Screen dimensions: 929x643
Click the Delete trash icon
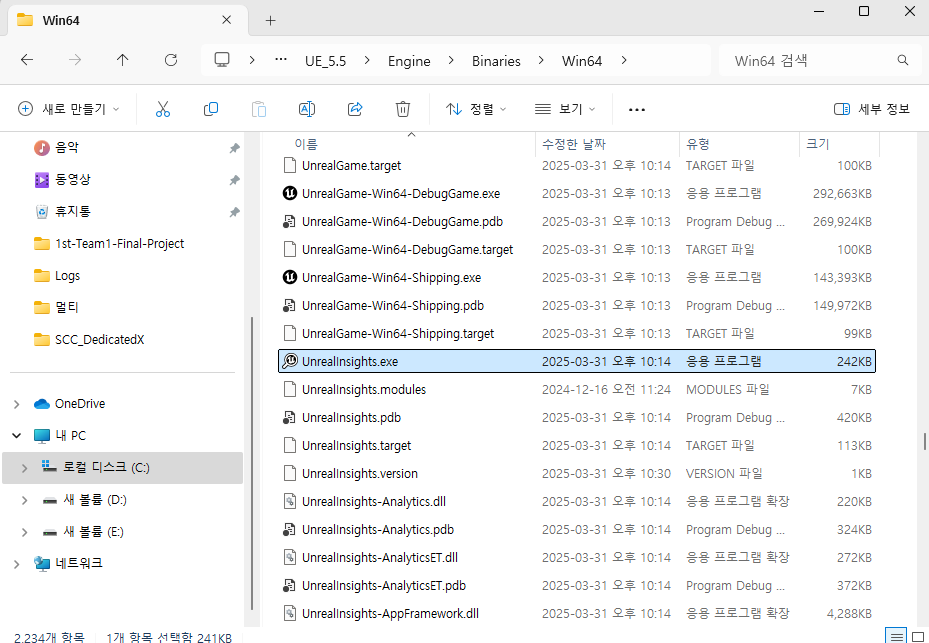[403, 109]
